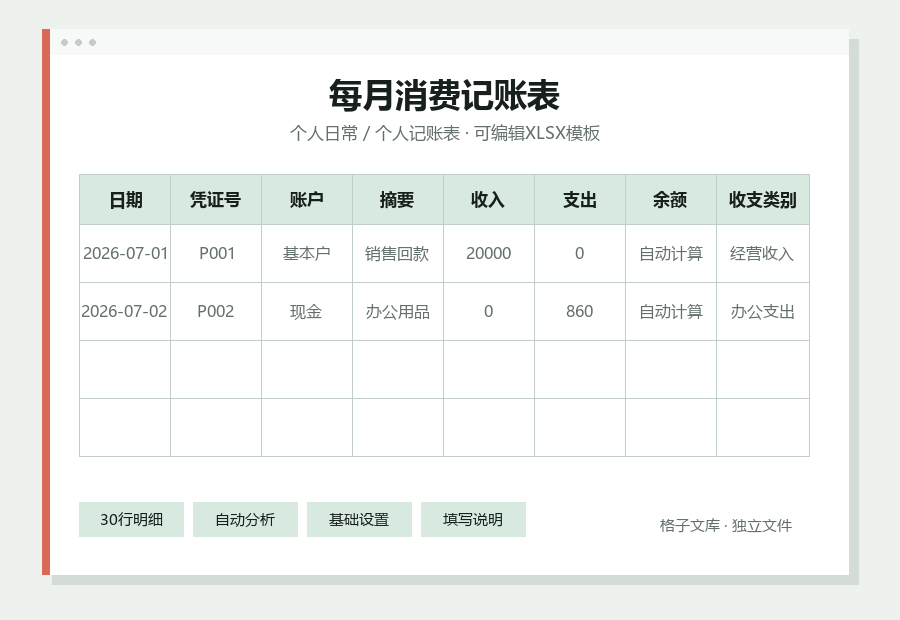The height and width of the screenshot is (620, 900).
Task: Click 自动计算 in the P001 row
Action: [671, 254]
